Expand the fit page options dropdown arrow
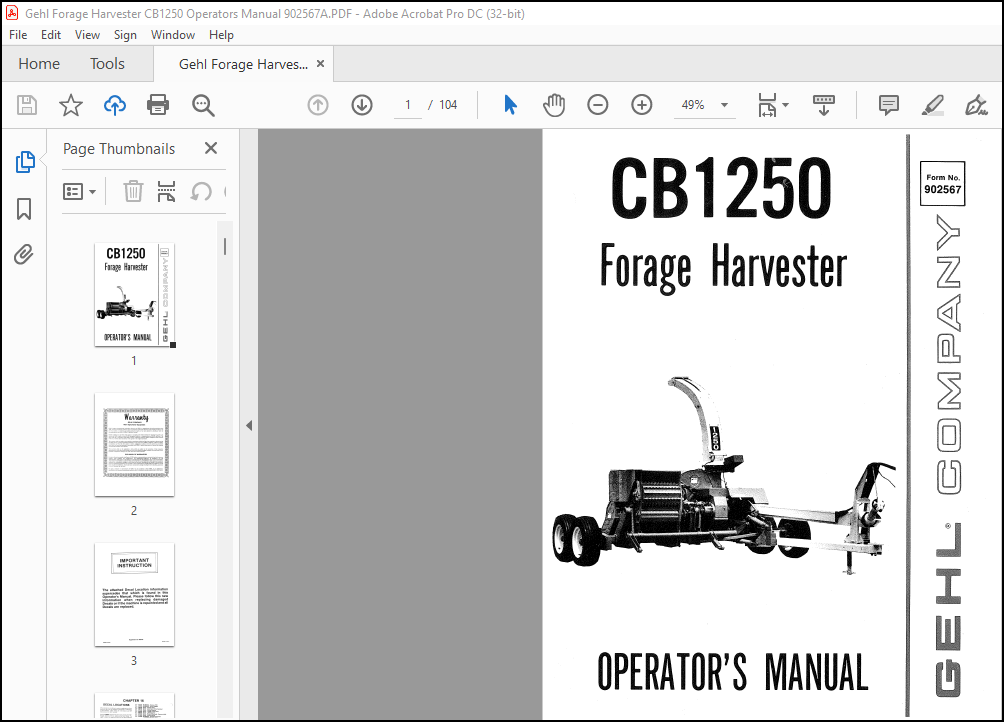 click(x=785, y=105)
